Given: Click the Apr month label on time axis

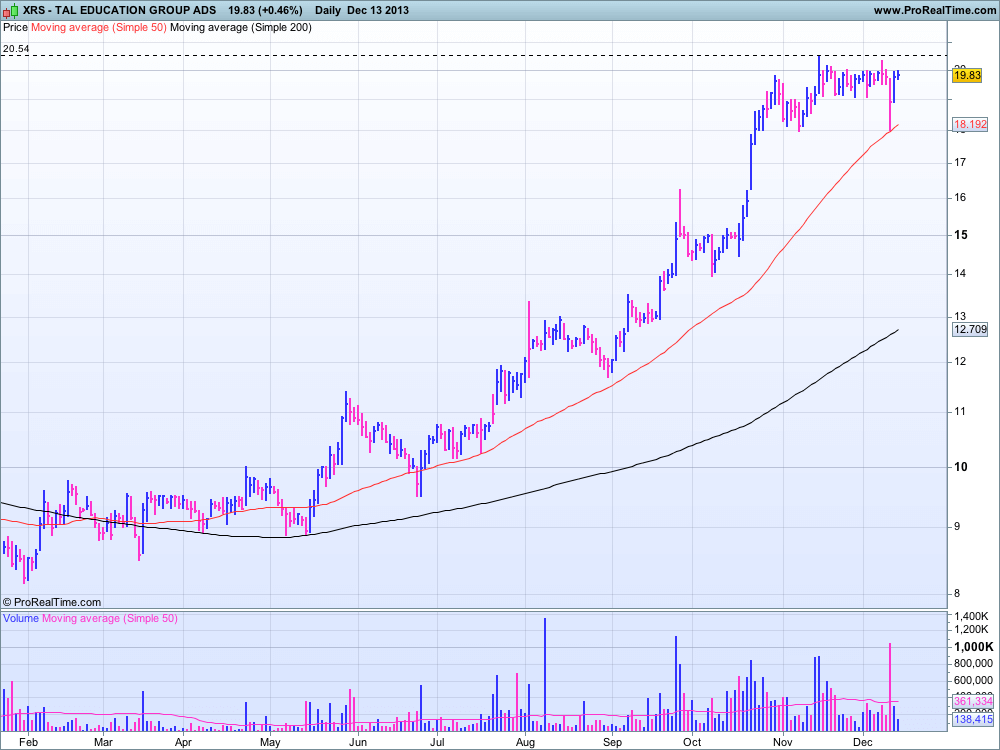Looking at the screenshot, I should (x=183, y=742).
